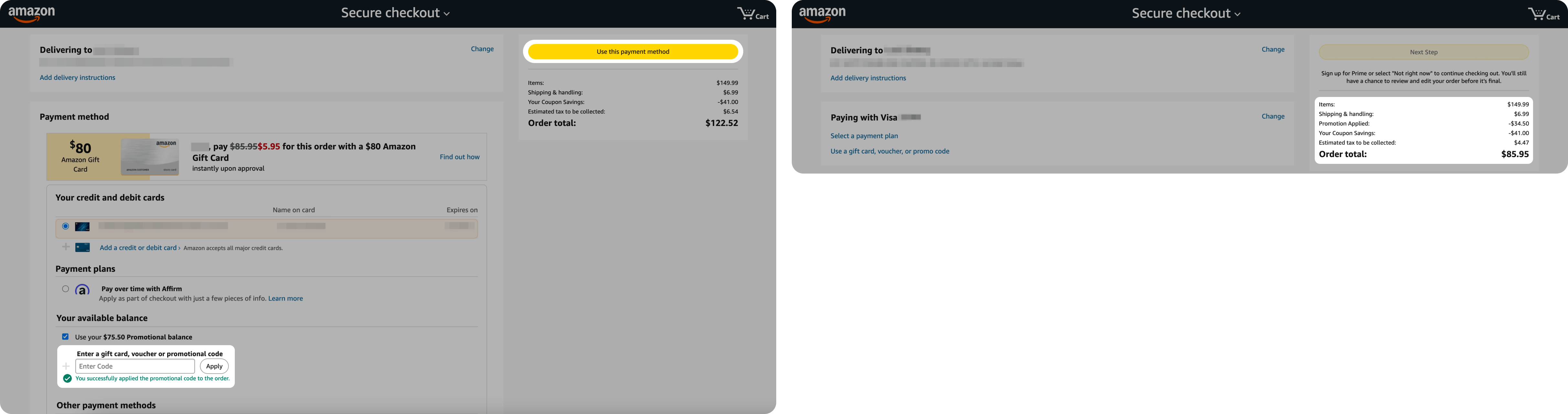The height and width of the screenshot is (414, 1568).
Task: Click Select a payment plan link
Action: tap(864, 136)
